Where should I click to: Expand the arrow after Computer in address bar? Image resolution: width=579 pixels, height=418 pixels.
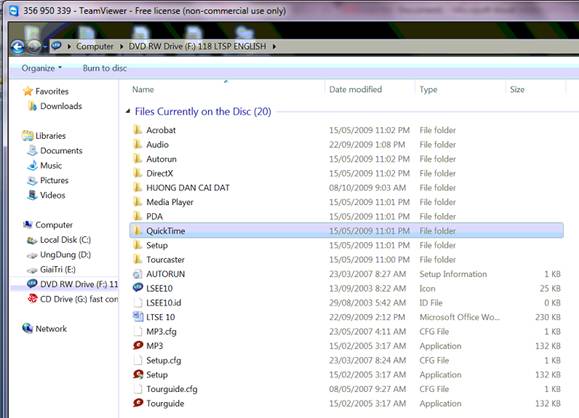(121, 46)
